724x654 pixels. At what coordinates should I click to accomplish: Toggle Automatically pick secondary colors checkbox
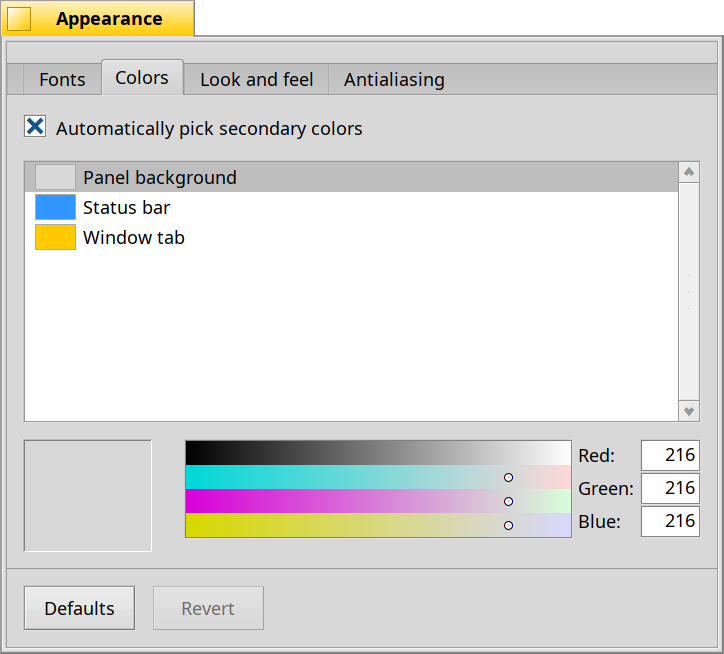[35, 127]
